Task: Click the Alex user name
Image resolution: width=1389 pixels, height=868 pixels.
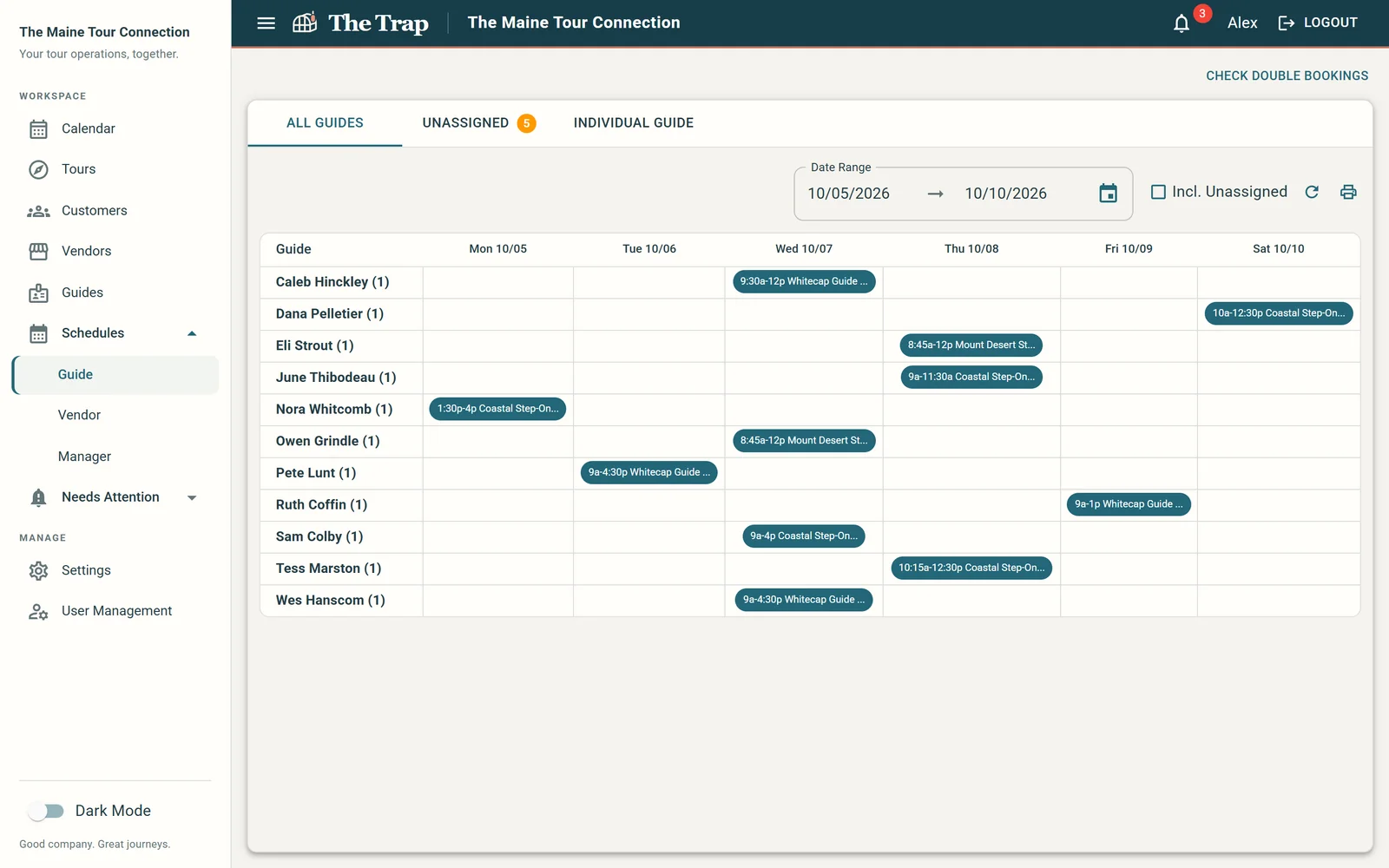Action: pyautogui.click(x=1242, y=23)
